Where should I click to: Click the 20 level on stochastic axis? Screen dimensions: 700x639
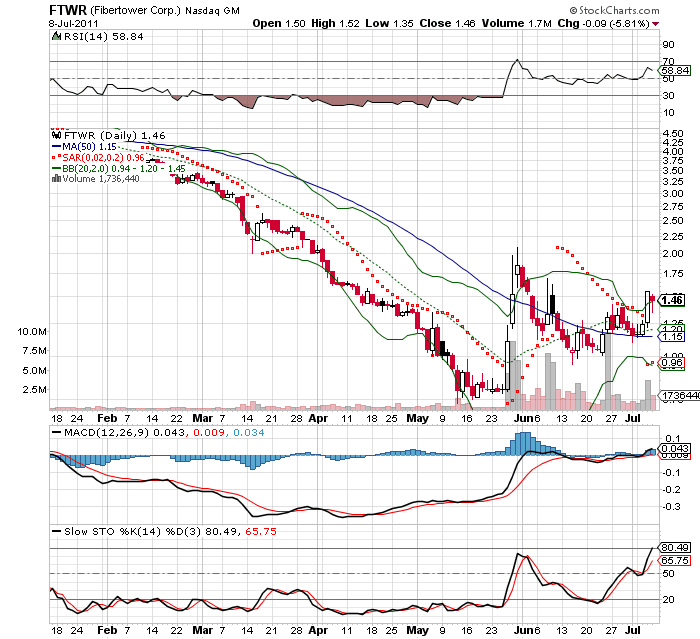(668, 599)
